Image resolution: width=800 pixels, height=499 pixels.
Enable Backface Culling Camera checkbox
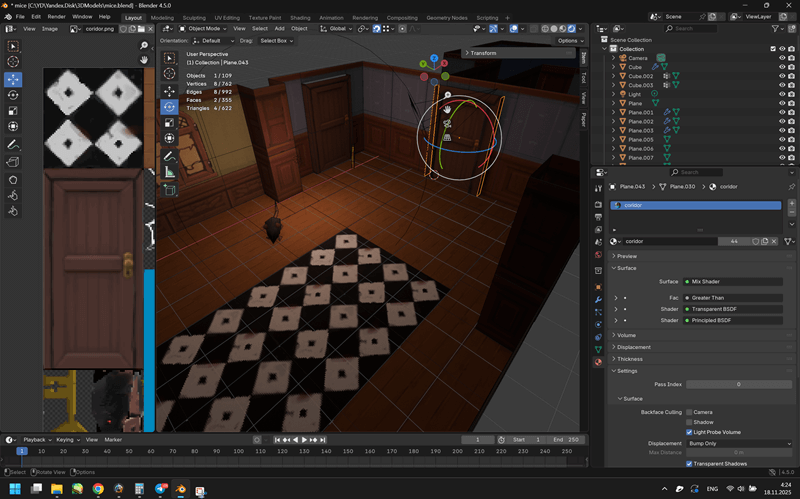pos(689,412)
